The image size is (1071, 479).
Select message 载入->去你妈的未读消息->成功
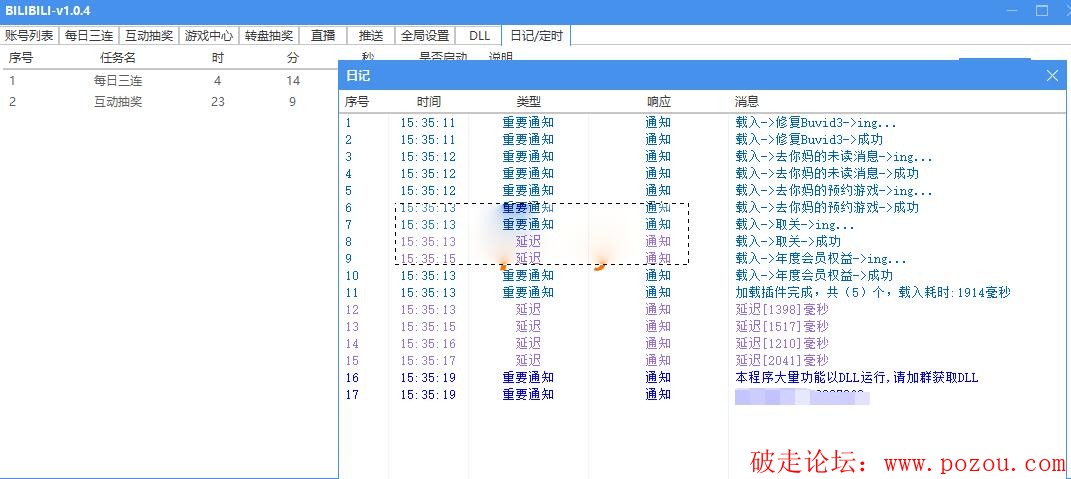coord(827,174)
